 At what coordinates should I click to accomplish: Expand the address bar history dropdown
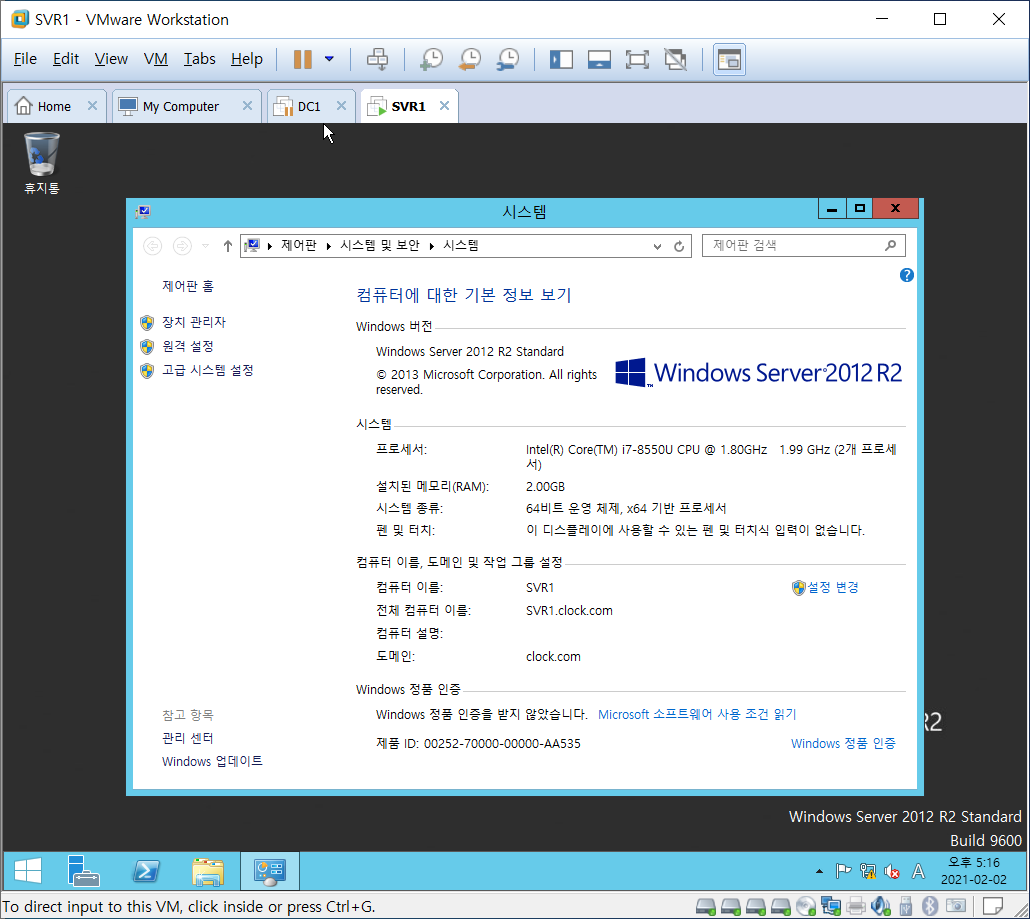[x=657, y=246]
